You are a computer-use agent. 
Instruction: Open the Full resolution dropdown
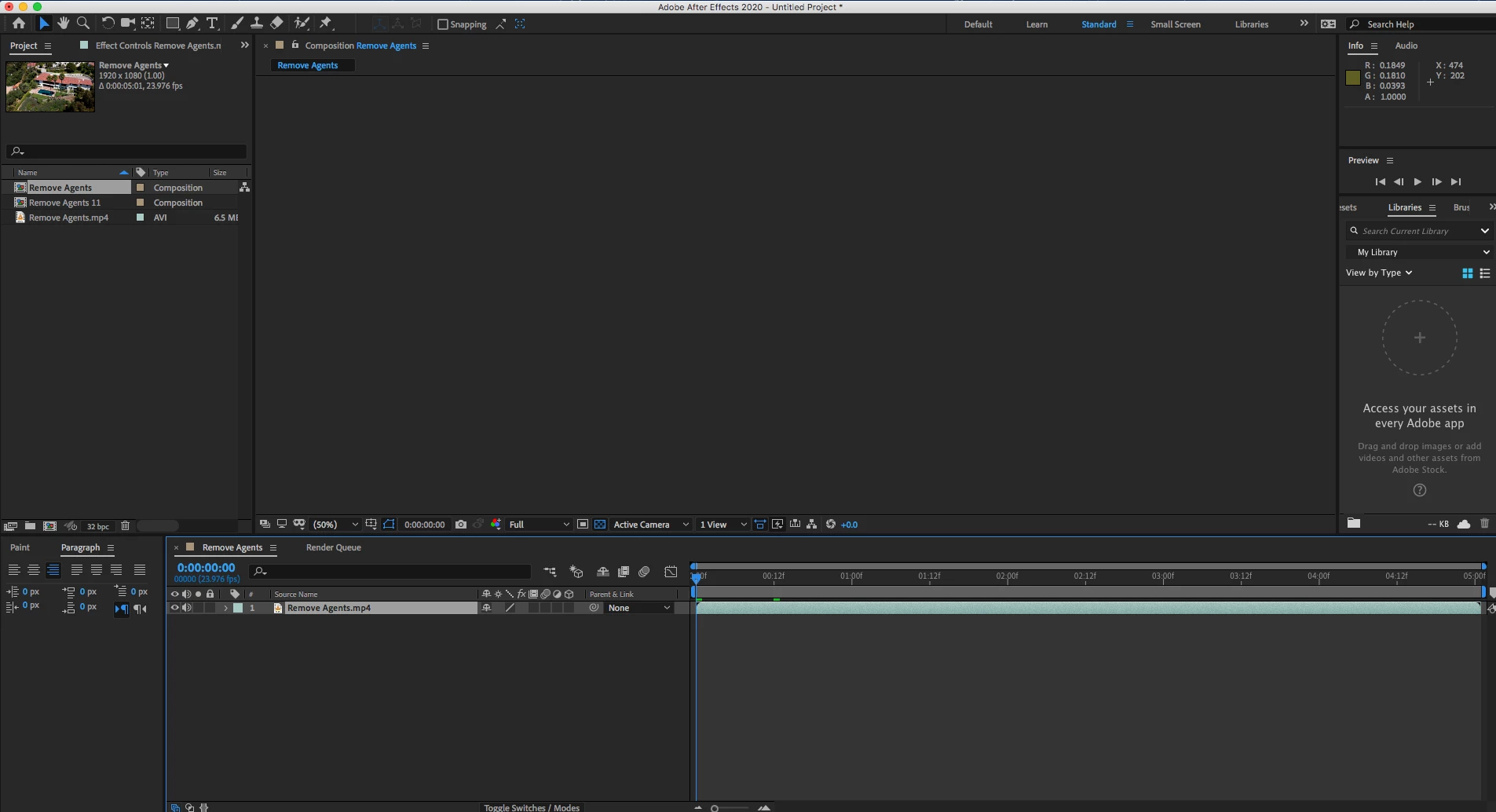click(x=540, y=525)
